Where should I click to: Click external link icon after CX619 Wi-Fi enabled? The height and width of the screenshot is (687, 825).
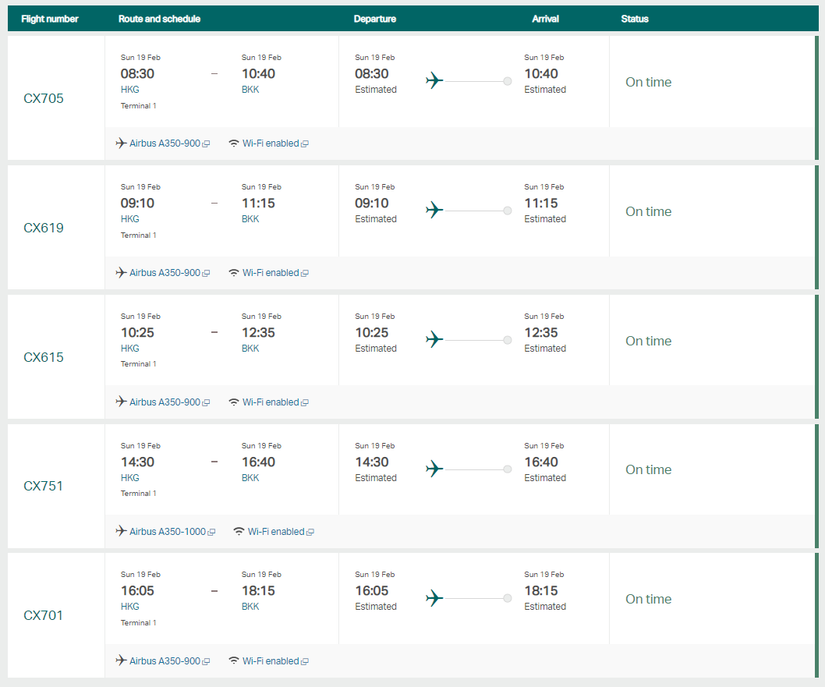coord(305,273)
